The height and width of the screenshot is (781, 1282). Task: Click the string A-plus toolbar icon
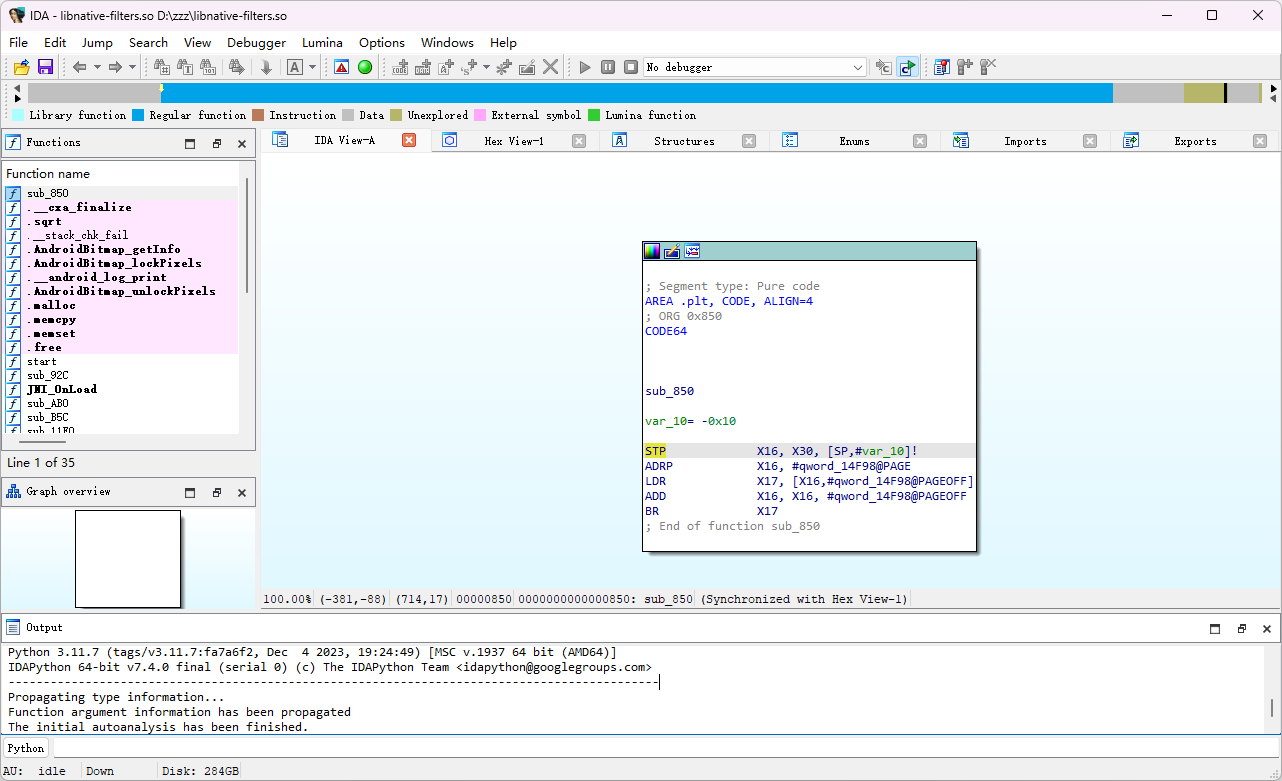[447, 67]
